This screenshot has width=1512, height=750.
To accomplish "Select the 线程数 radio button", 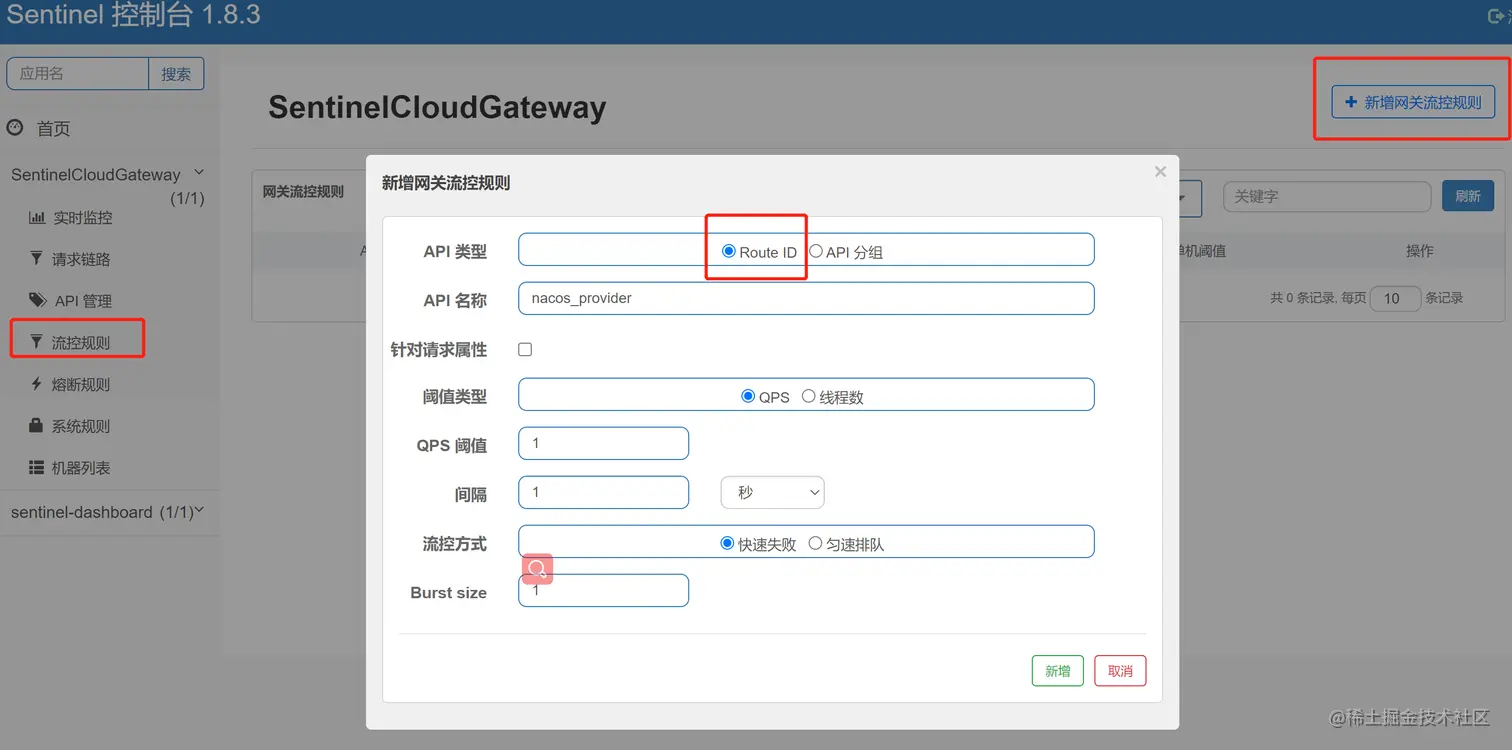I will 809,396.
